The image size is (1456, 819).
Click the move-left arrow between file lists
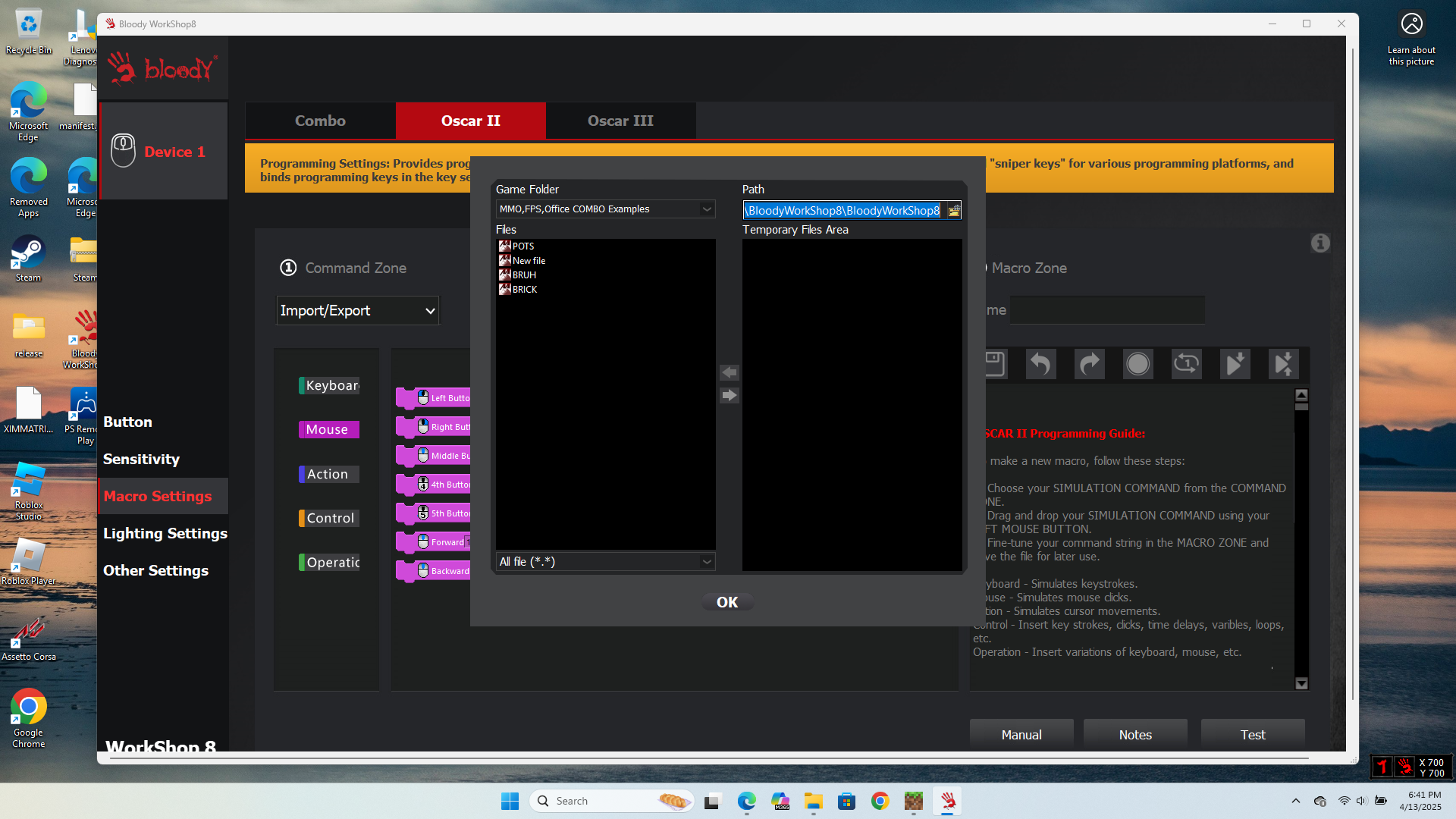729,372
